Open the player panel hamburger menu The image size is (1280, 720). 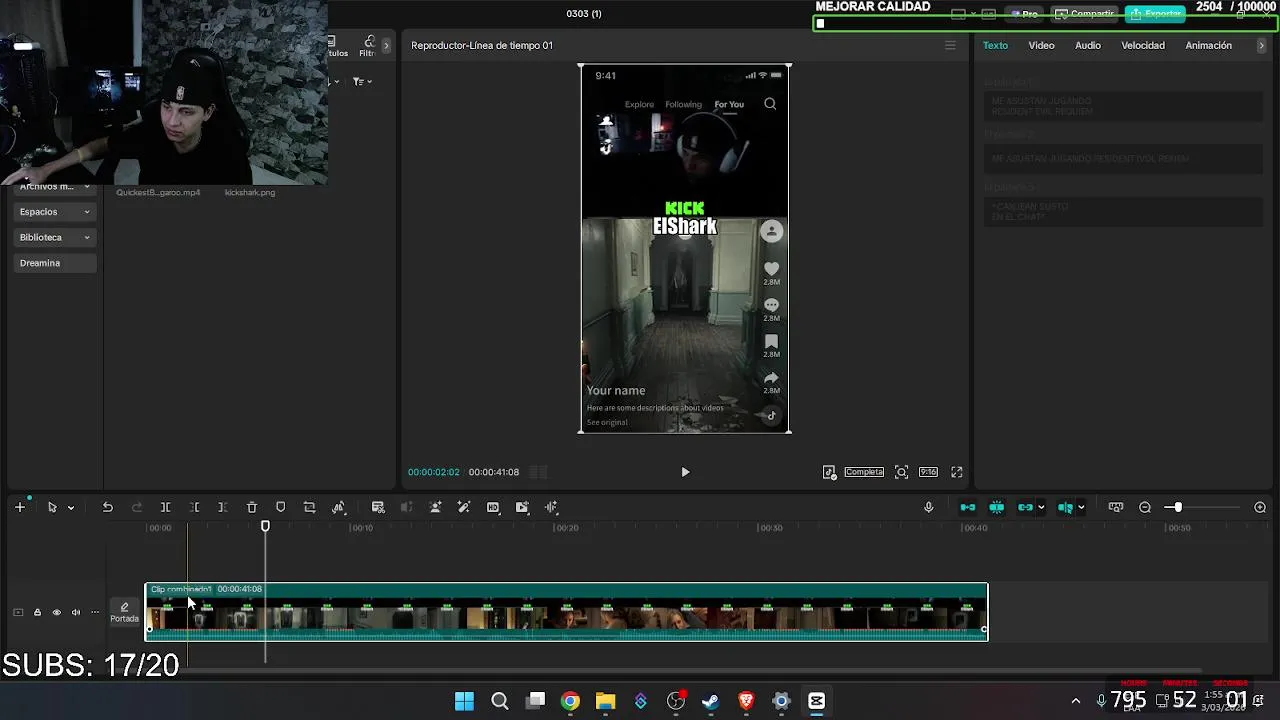[x=950, y=45]
